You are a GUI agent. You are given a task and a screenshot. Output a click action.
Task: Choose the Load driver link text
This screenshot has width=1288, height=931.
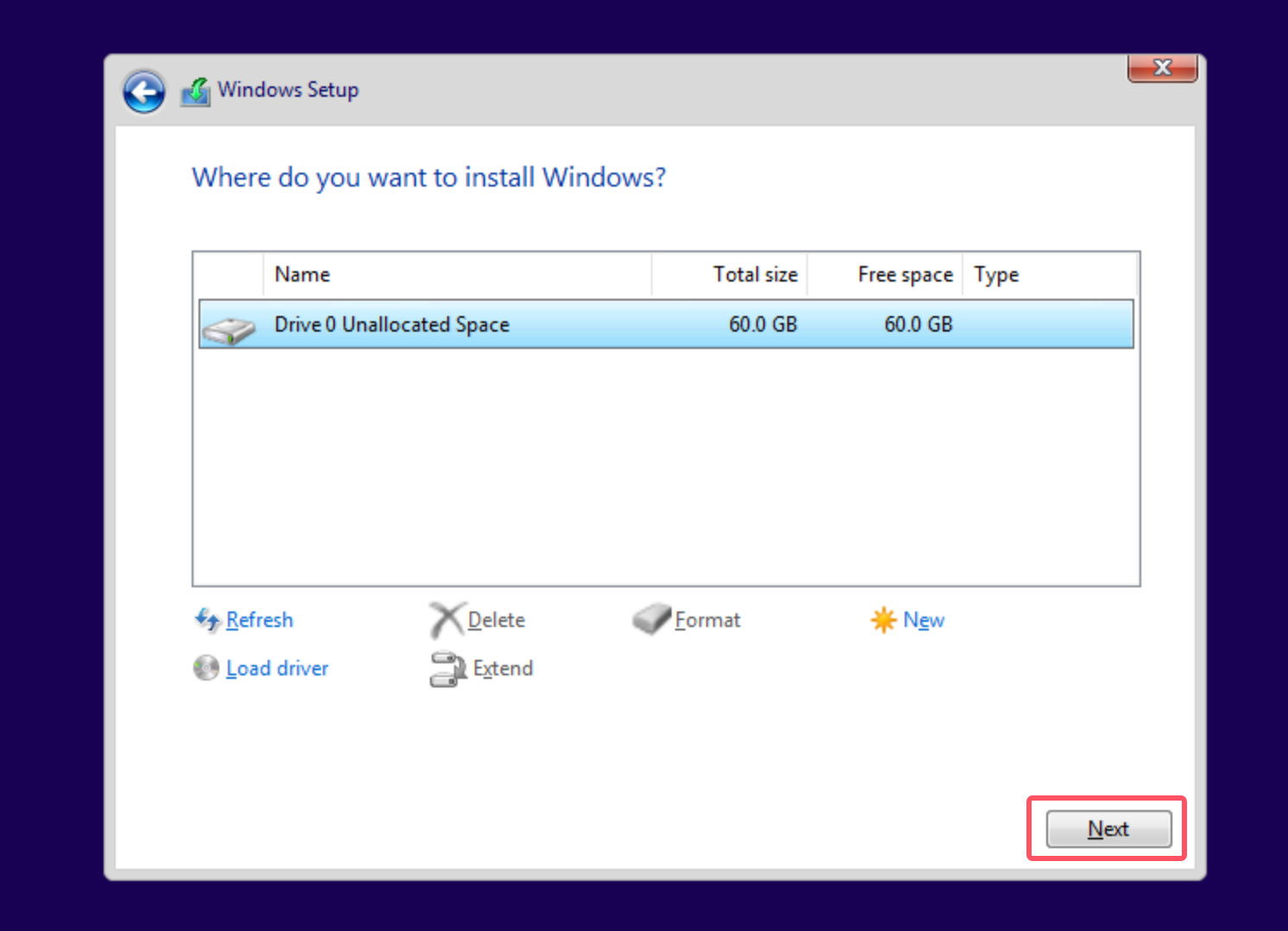[x=277, y=668]
